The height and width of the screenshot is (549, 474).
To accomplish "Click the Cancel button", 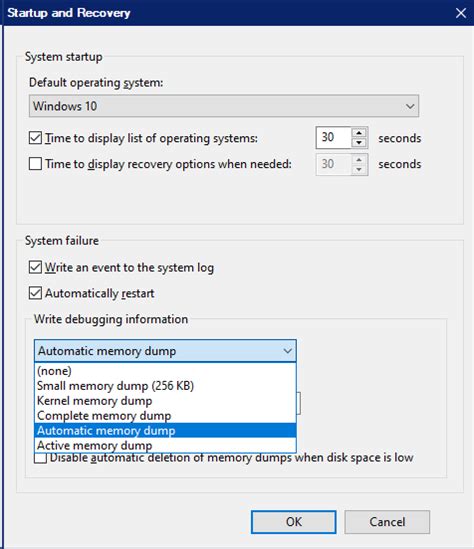I will 387,522.
